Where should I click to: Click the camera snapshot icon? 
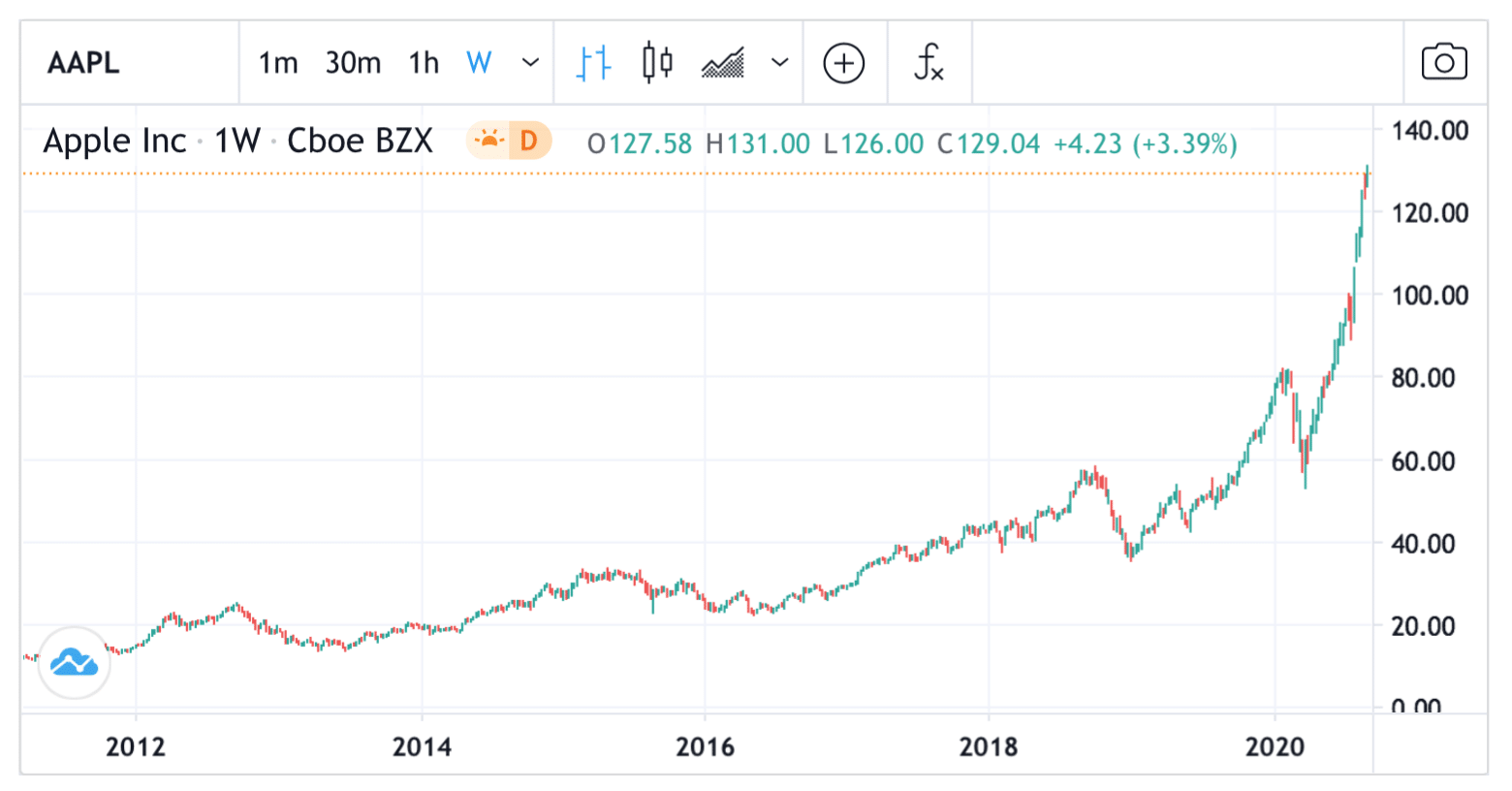tap(1443, 61)
